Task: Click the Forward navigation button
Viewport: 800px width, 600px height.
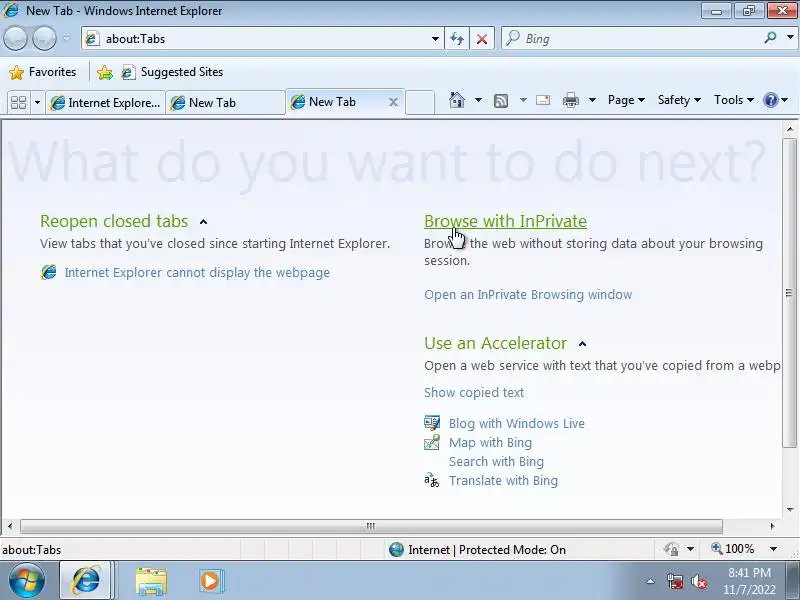Action: [44, 38]
